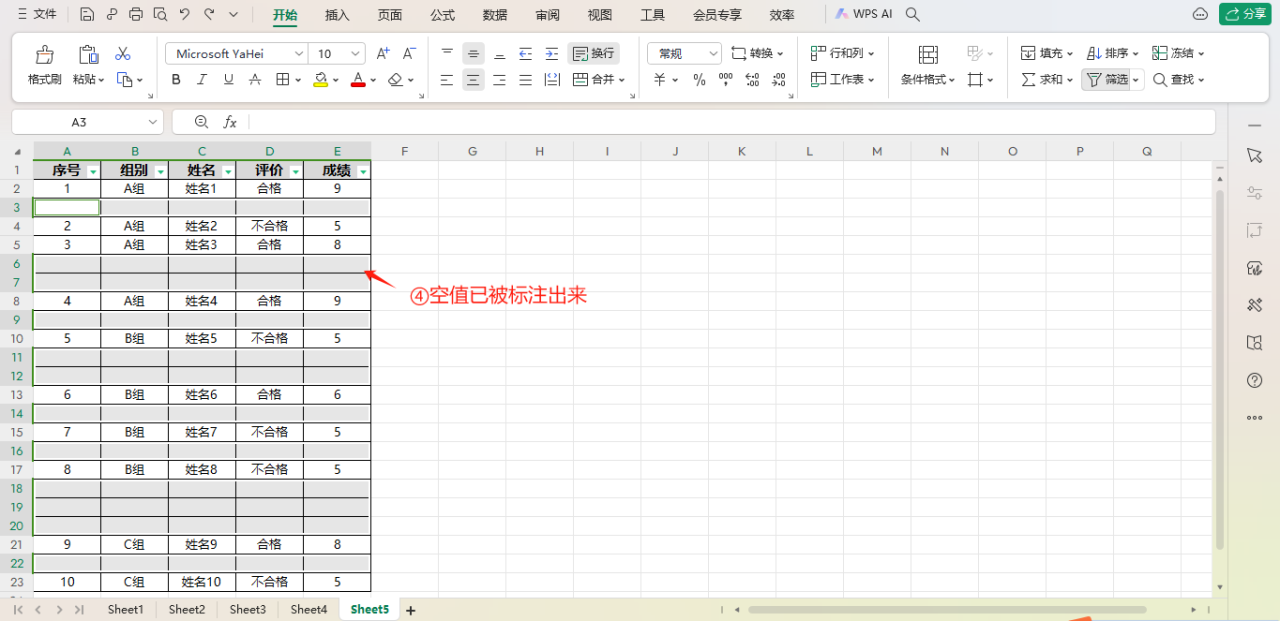This screenshot has width=1280, height=621.
Task: Expand the 评价 column filter arrow
Action: click(x=295, y=172)
